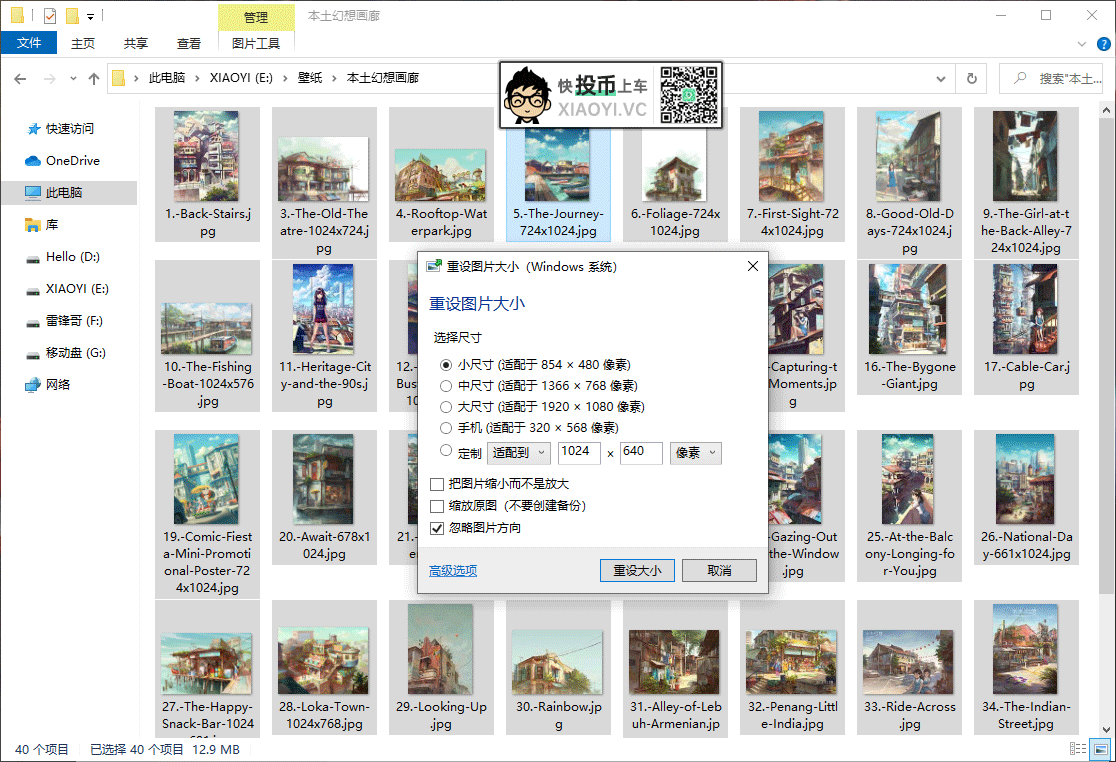Open OneDrive in the sidebar
Image resolution: width=1116 pixels, height=762 pixels.
pos(72,161)
